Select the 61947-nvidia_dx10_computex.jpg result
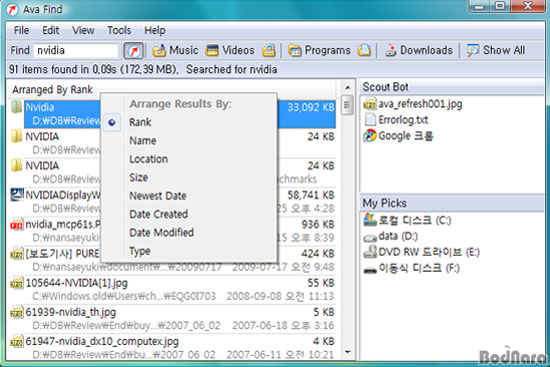 pyautogui.click(x=172, y=347)
